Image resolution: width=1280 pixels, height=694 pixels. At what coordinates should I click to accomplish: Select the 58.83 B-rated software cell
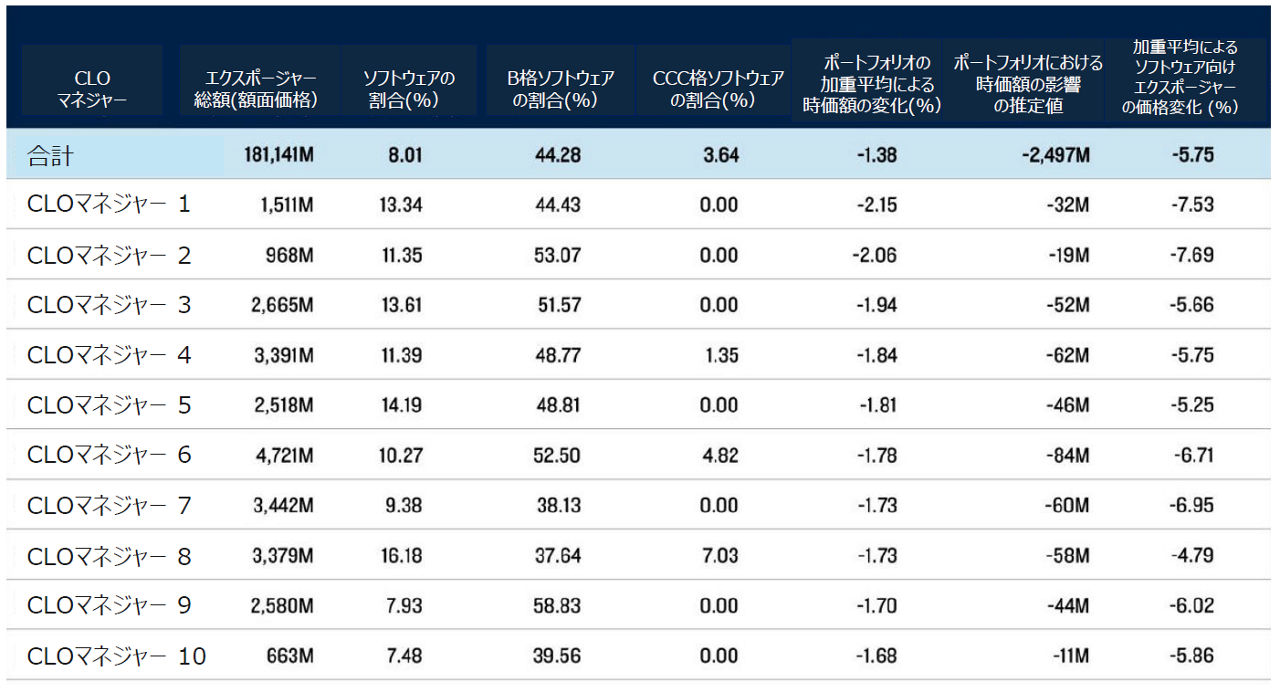558,606
